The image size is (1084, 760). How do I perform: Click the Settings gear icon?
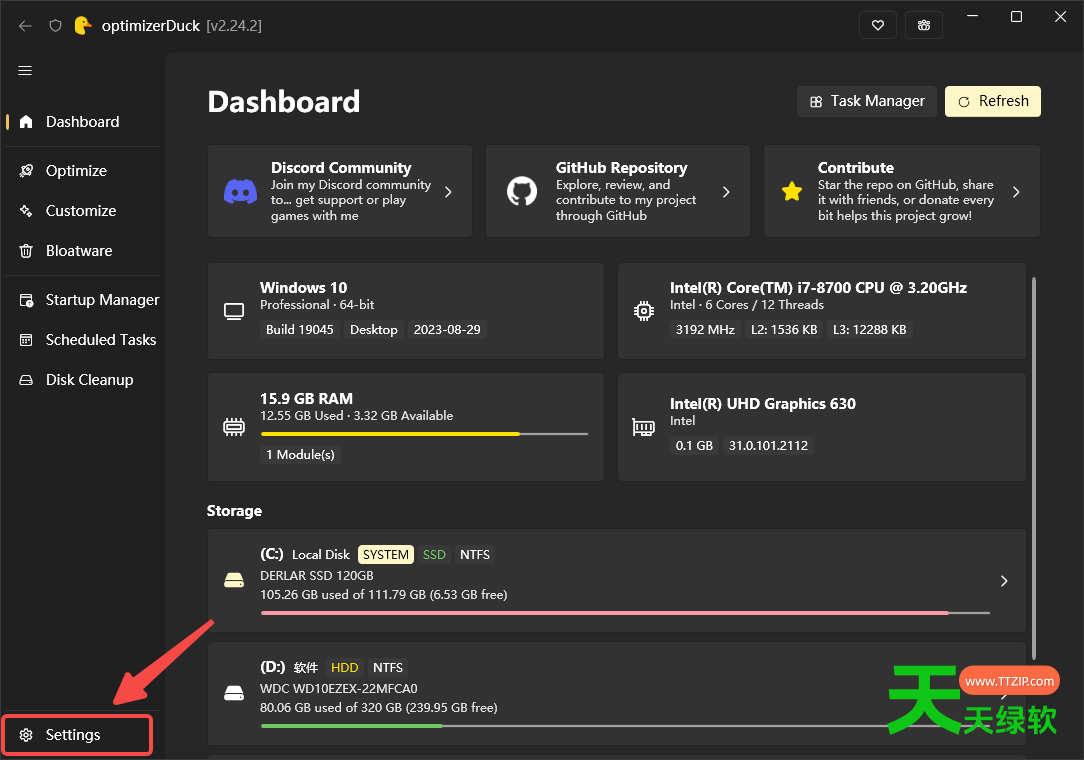click(26, 734)
